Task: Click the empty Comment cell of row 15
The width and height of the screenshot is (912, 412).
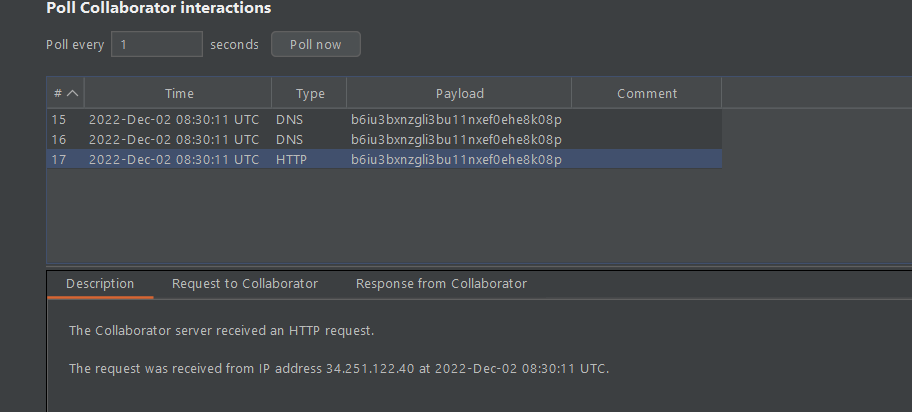Action: click(x=646, y=119)
